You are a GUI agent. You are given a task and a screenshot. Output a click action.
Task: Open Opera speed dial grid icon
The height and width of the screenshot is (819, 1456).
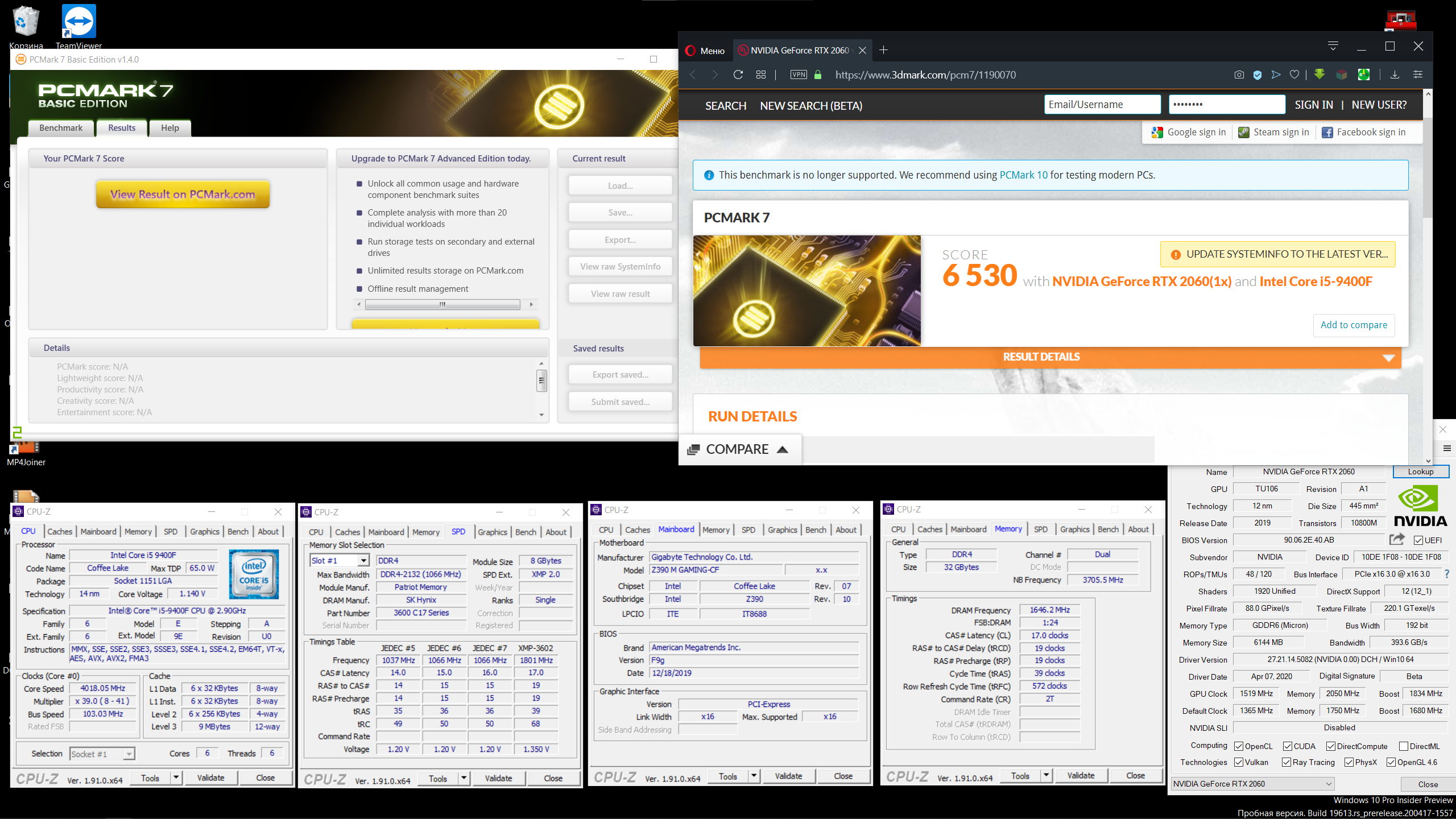[x=761, y=75]
